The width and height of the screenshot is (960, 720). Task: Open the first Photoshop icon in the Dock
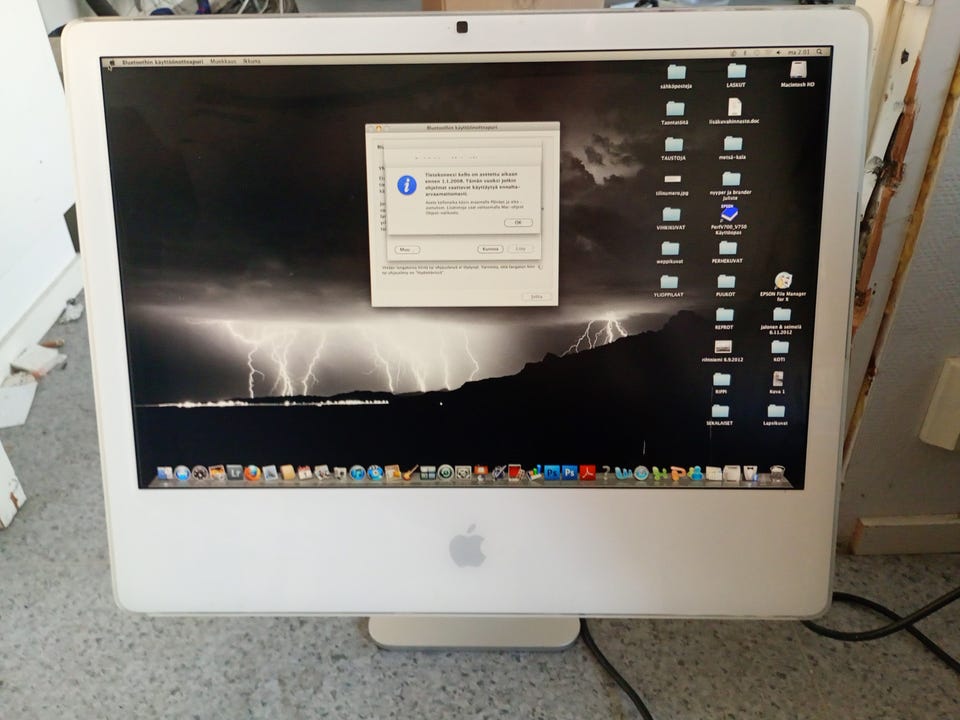tap(552, 473)
